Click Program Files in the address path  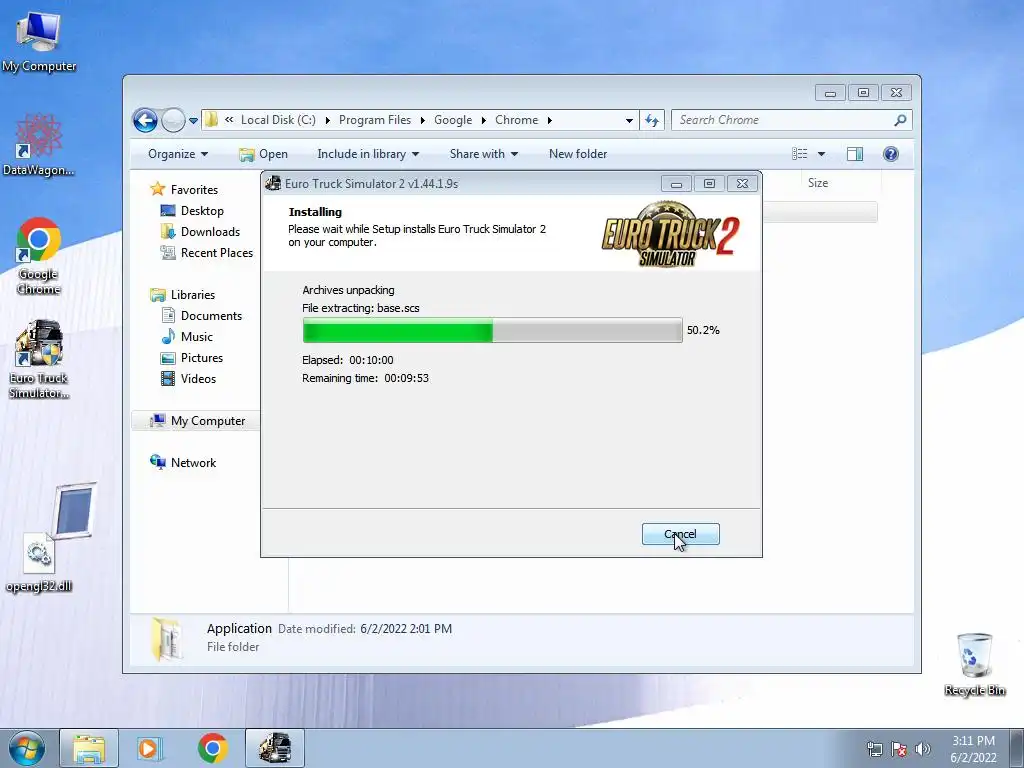375,120
